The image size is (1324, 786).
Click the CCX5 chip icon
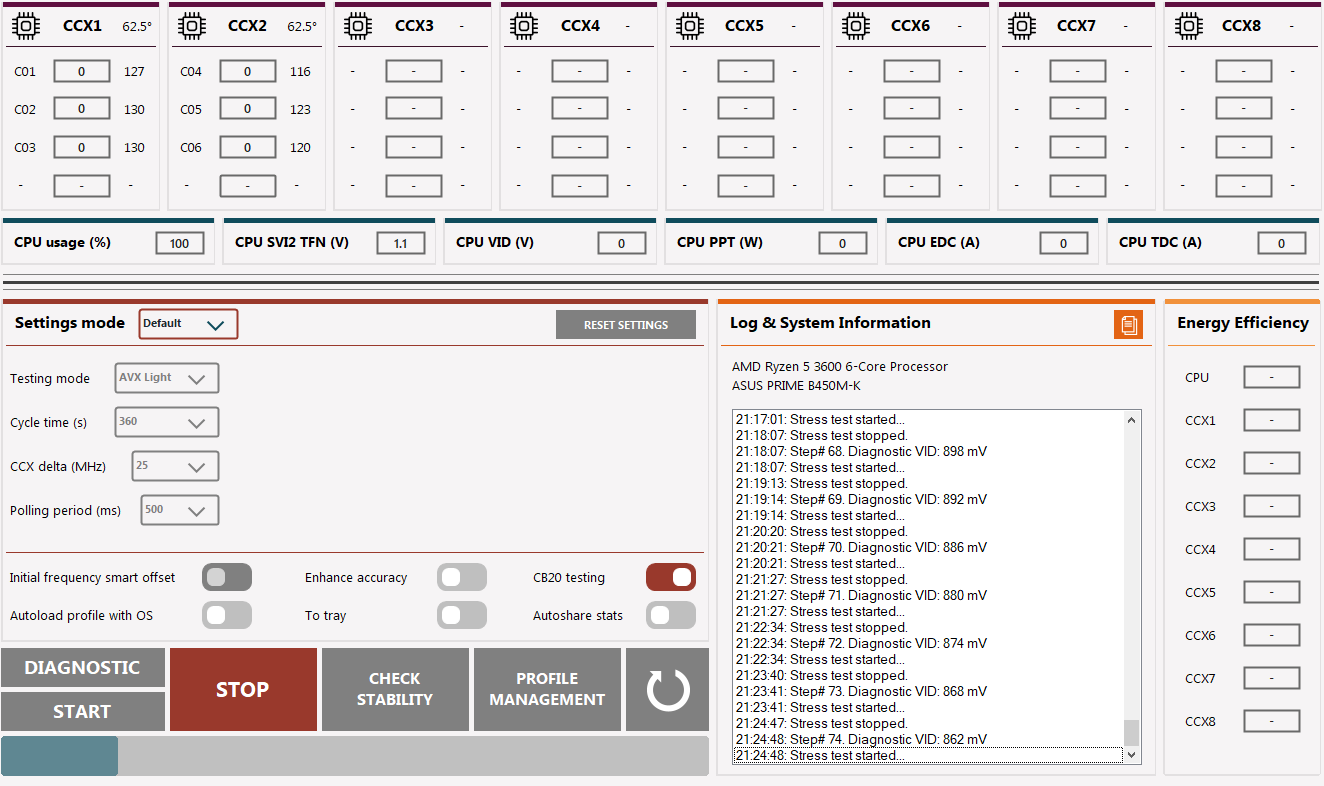tap(688, 25)
